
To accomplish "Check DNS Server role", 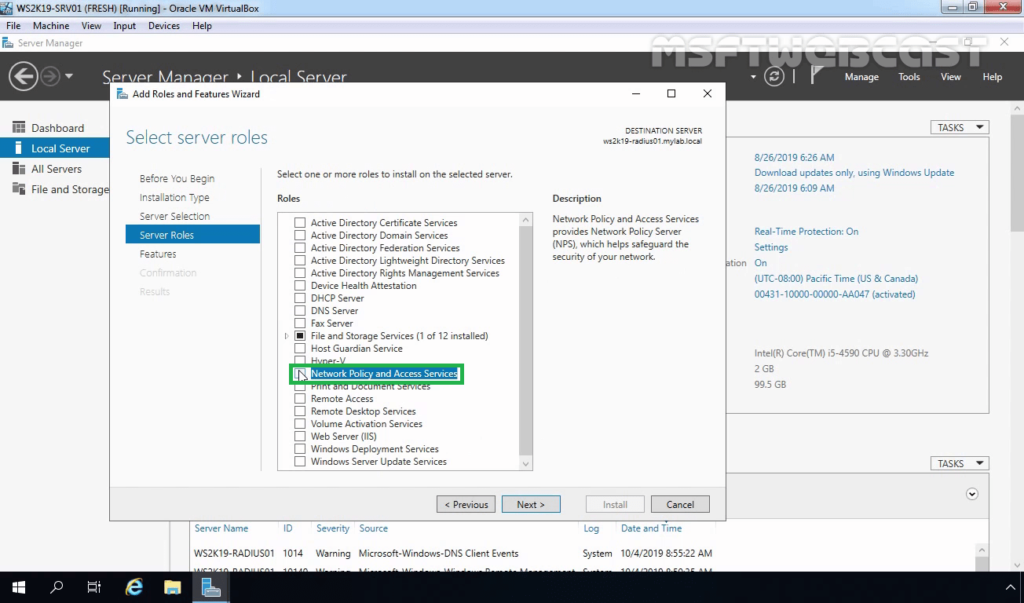I will (300, 310).
